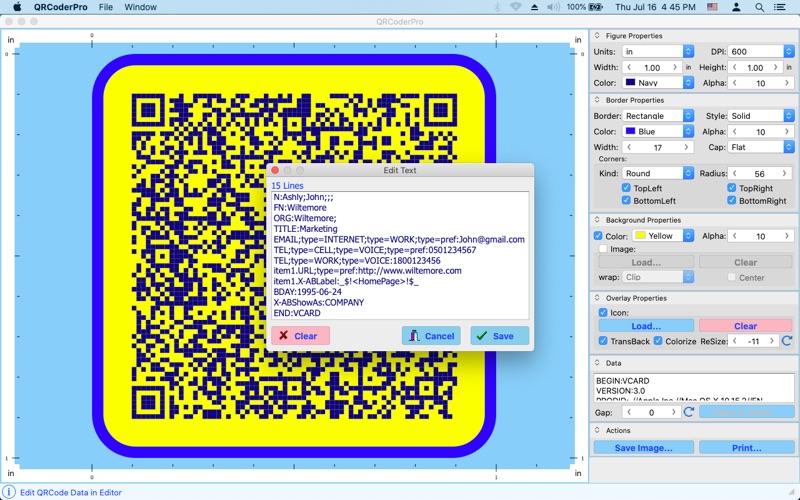
Task: Open the Window menu
Action: pos(140,7)
